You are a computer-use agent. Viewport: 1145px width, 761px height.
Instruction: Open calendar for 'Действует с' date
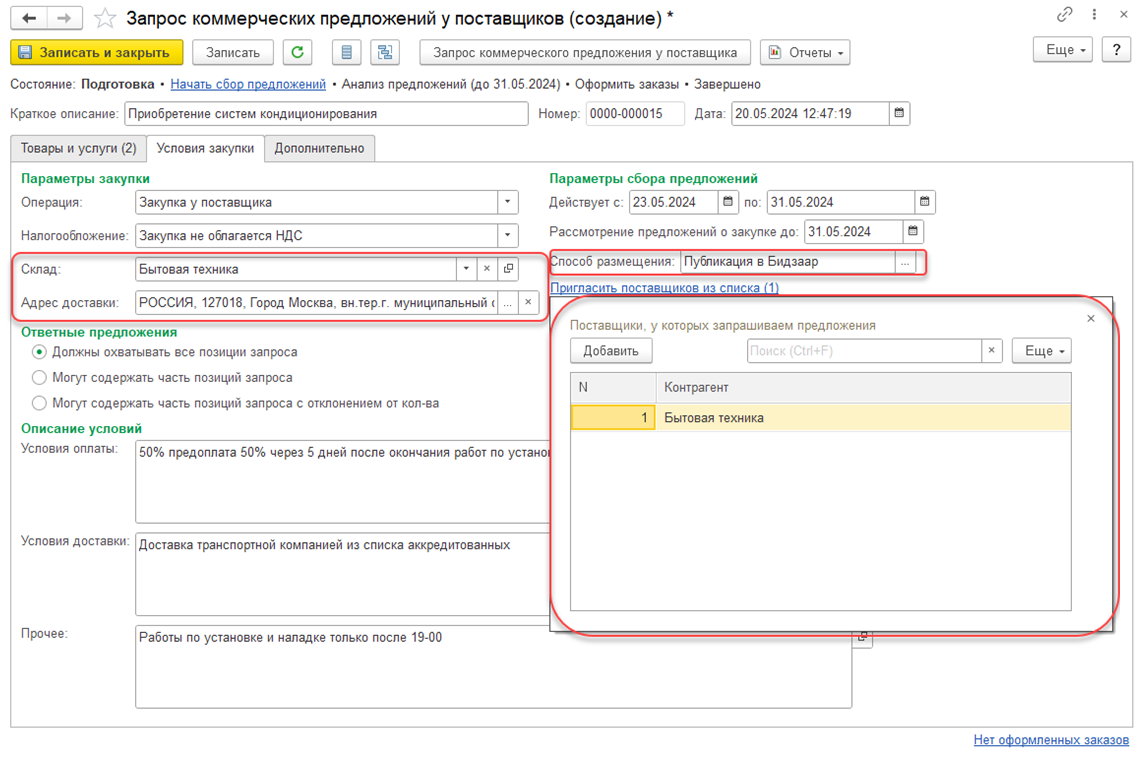(x=728, y=202)
